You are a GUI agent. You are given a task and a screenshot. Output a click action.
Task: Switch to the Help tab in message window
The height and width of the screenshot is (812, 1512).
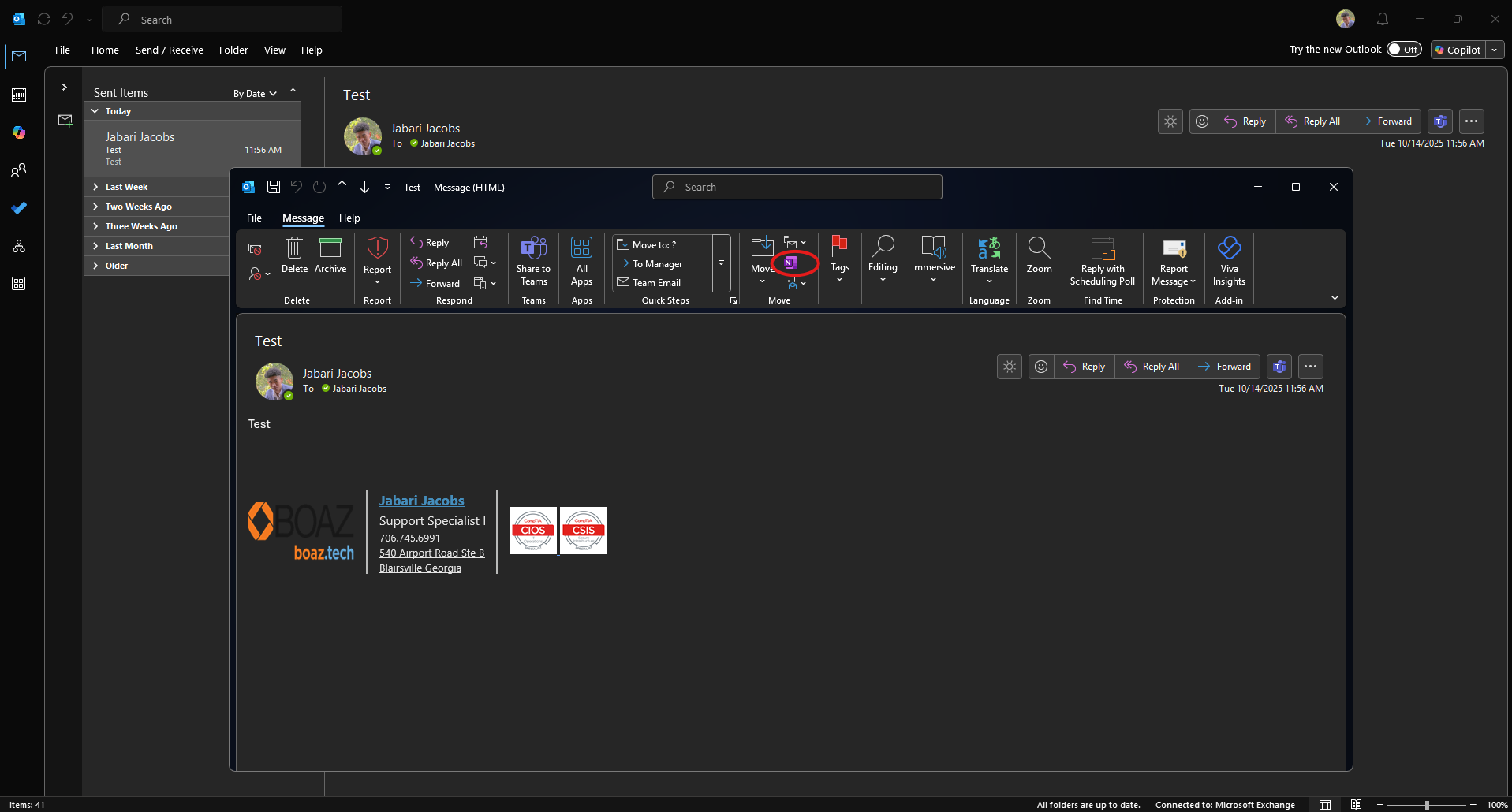tap(349, 218)
